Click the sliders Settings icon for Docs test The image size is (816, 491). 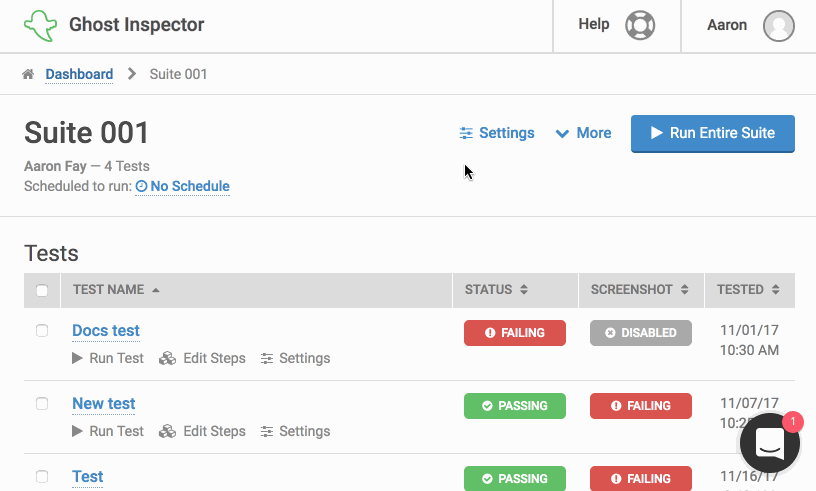point(267,358)
